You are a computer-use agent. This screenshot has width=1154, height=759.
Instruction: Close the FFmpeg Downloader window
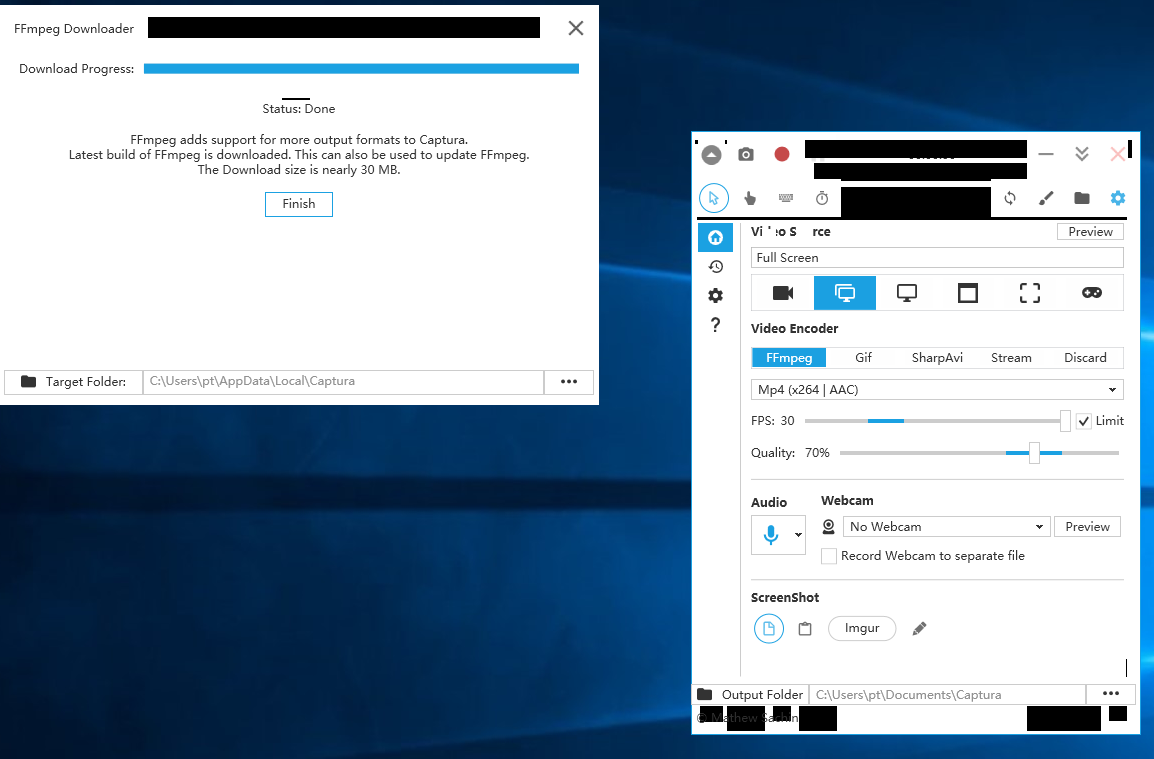[x=576, y=28]
